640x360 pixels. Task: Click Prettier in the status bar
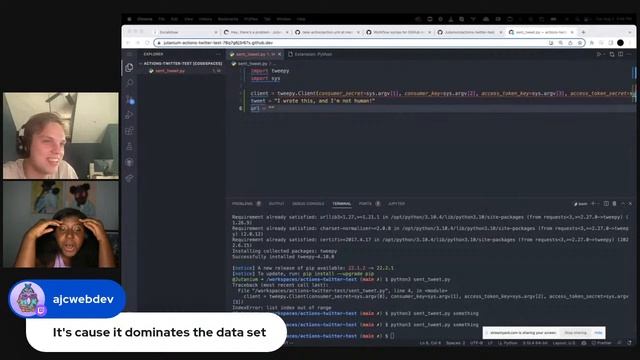[x=602, y=343]
